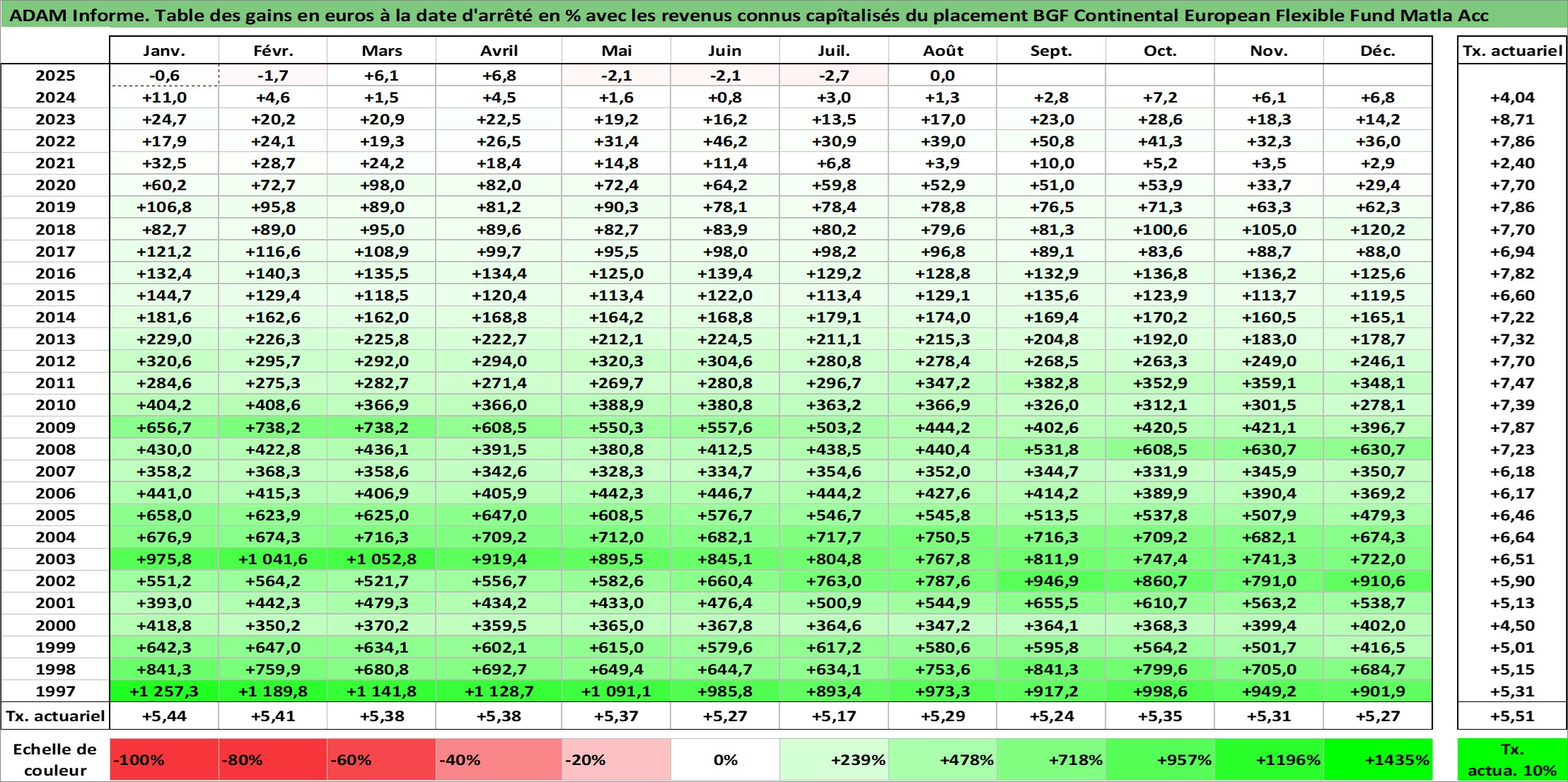
Task: Click the '+320,6' January cell in 2012
Action: (164, 361)
